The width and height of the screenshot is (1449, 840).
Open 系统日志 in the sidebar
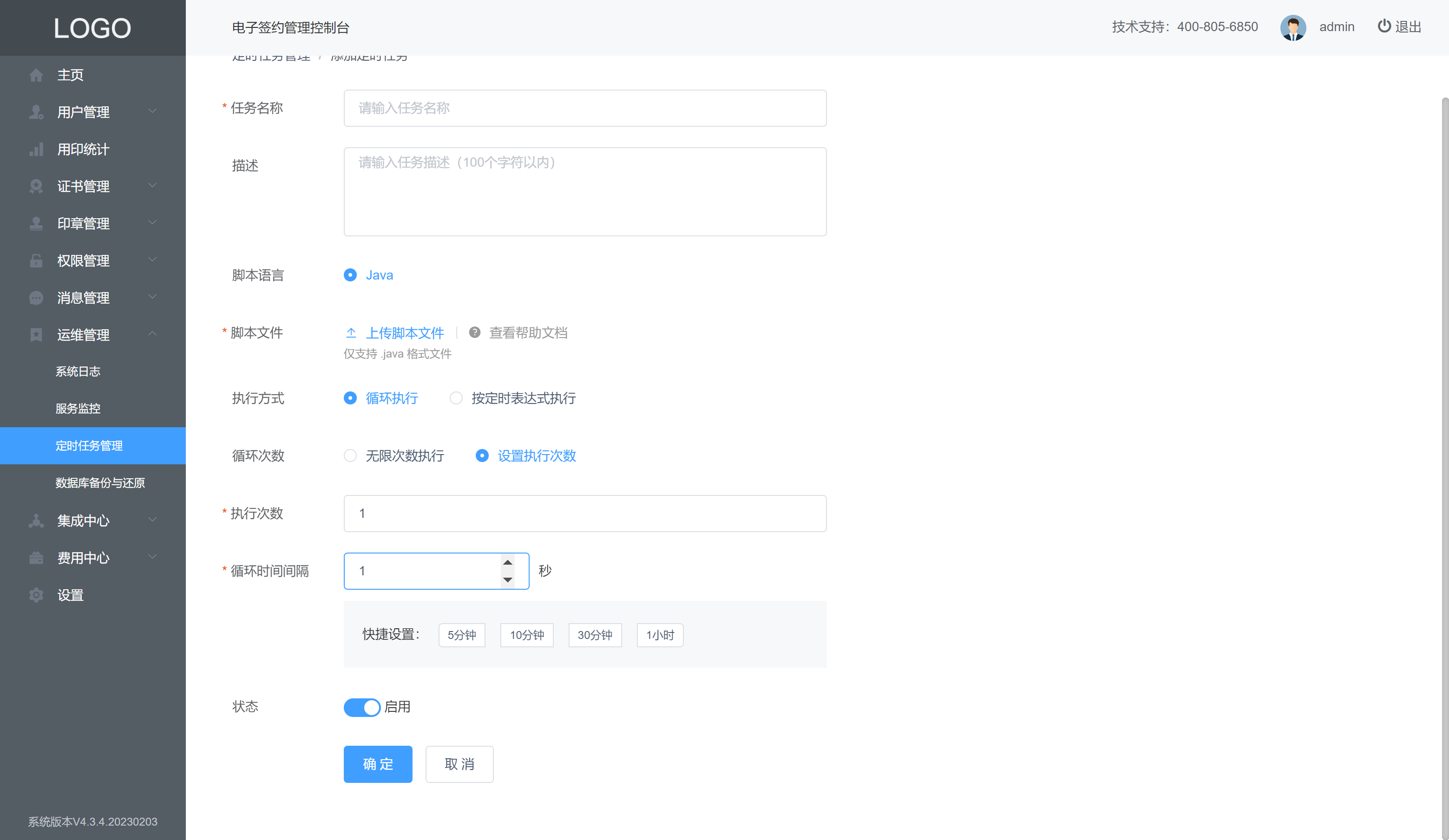78,372
